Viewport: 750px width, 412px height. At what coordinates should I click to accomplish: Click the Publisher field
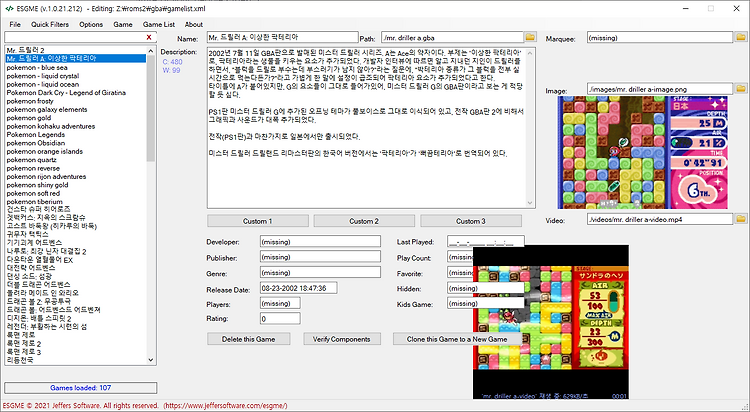tap(320, 257)
